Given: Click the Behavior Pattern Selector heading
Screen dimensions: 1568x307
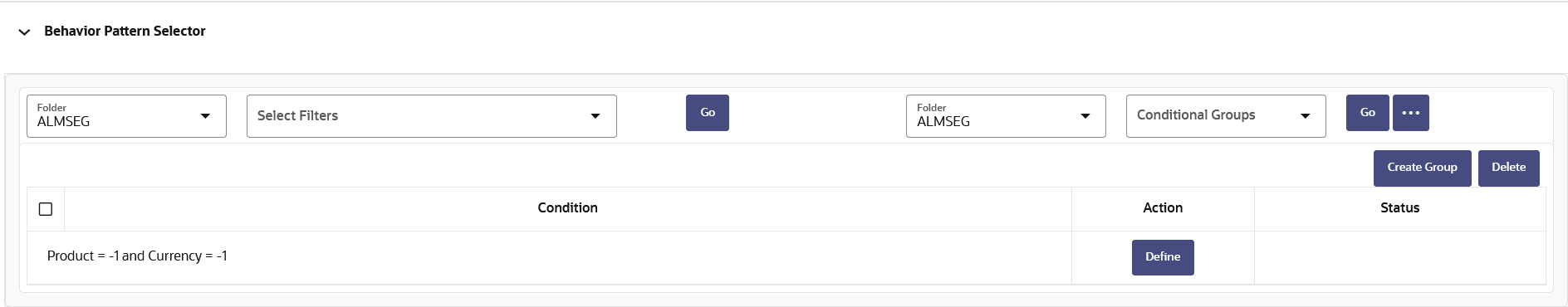Looking at the screenshot, I should (125, 32).
